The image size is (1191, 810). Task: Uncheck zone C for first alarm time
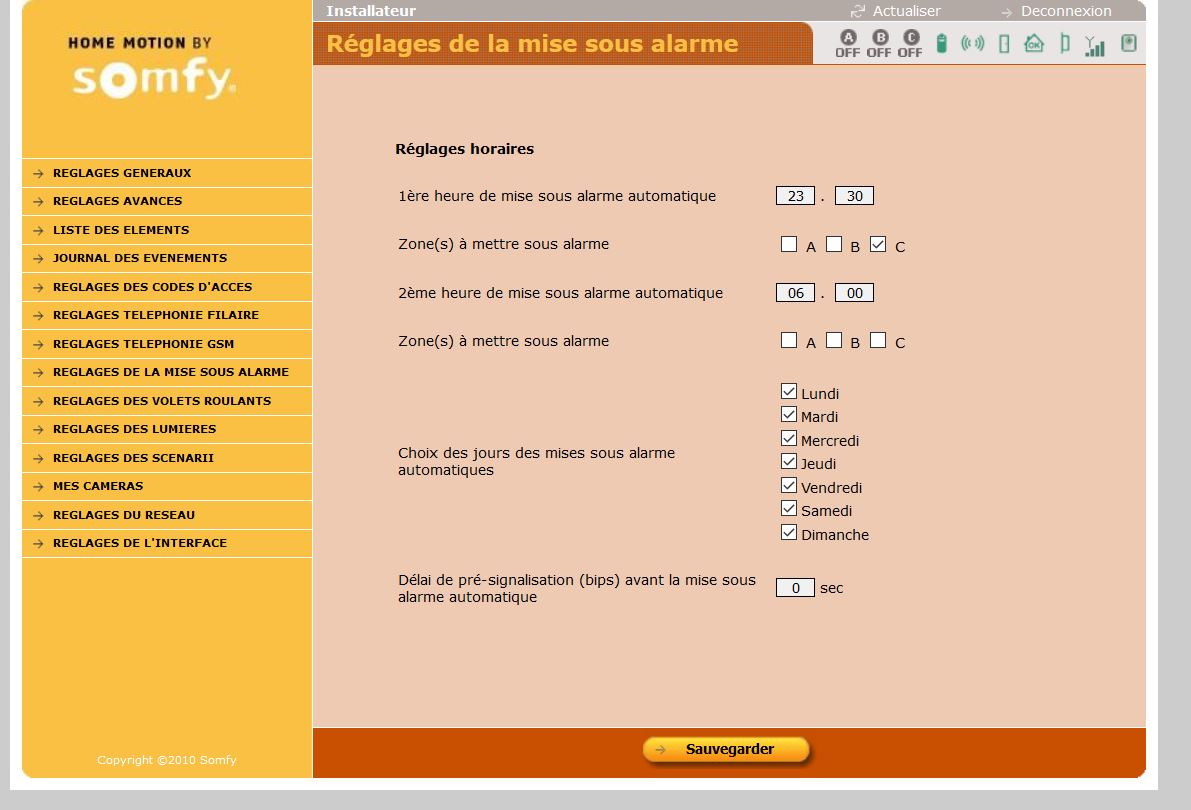pyautogui.click(x=878, y=244)
